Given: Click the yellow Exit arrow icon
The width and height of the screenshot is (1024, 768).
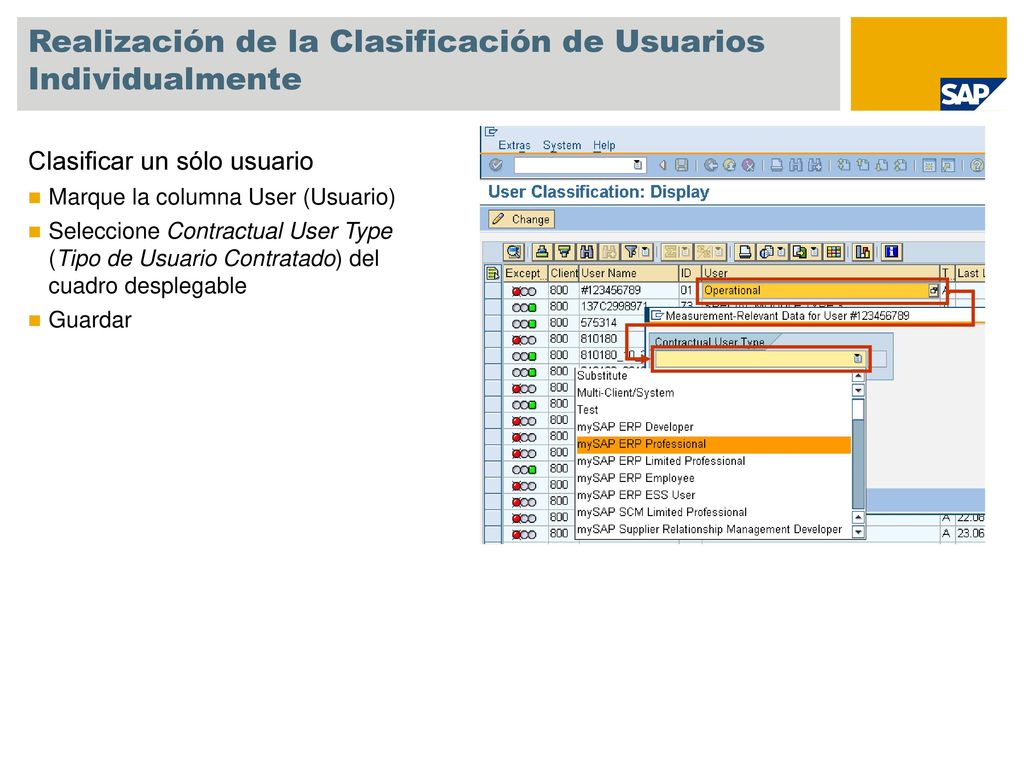Looking at the screenshot, I should pyautogui.click(x=729, y=165).
